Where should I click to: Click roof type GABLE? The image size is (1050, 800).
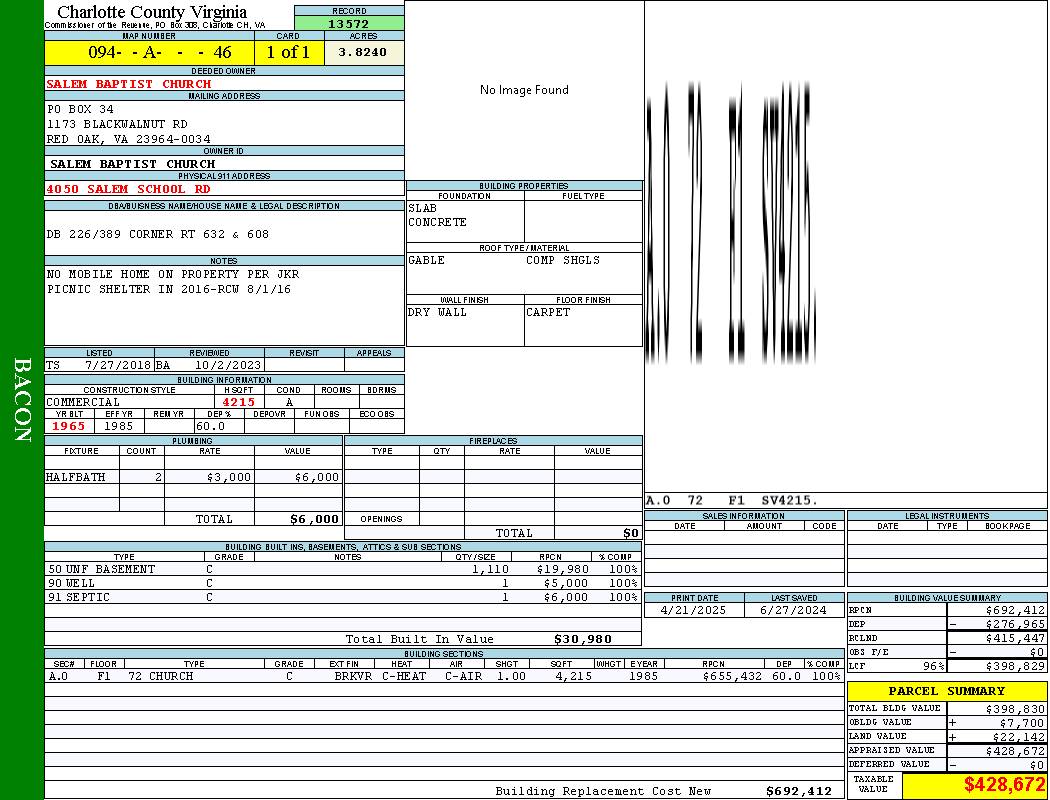click(x=427, y=260)
